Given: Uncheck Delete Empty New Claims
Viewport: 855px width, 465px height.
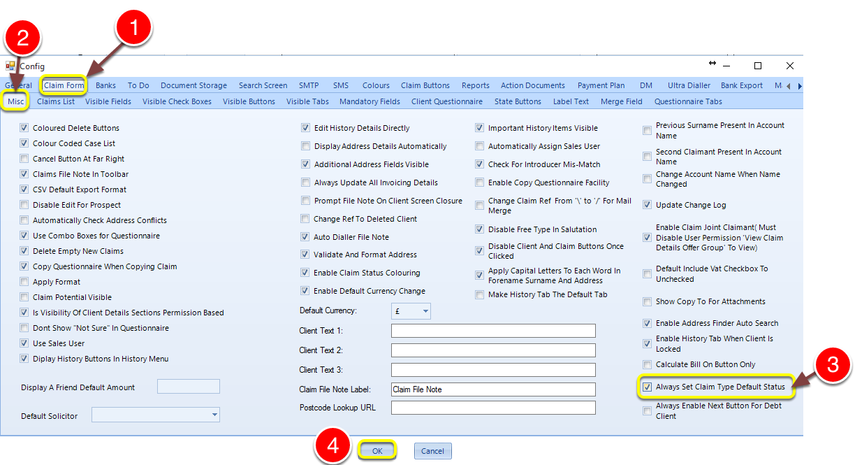Looking at the screenshot, I should (24, 251).
